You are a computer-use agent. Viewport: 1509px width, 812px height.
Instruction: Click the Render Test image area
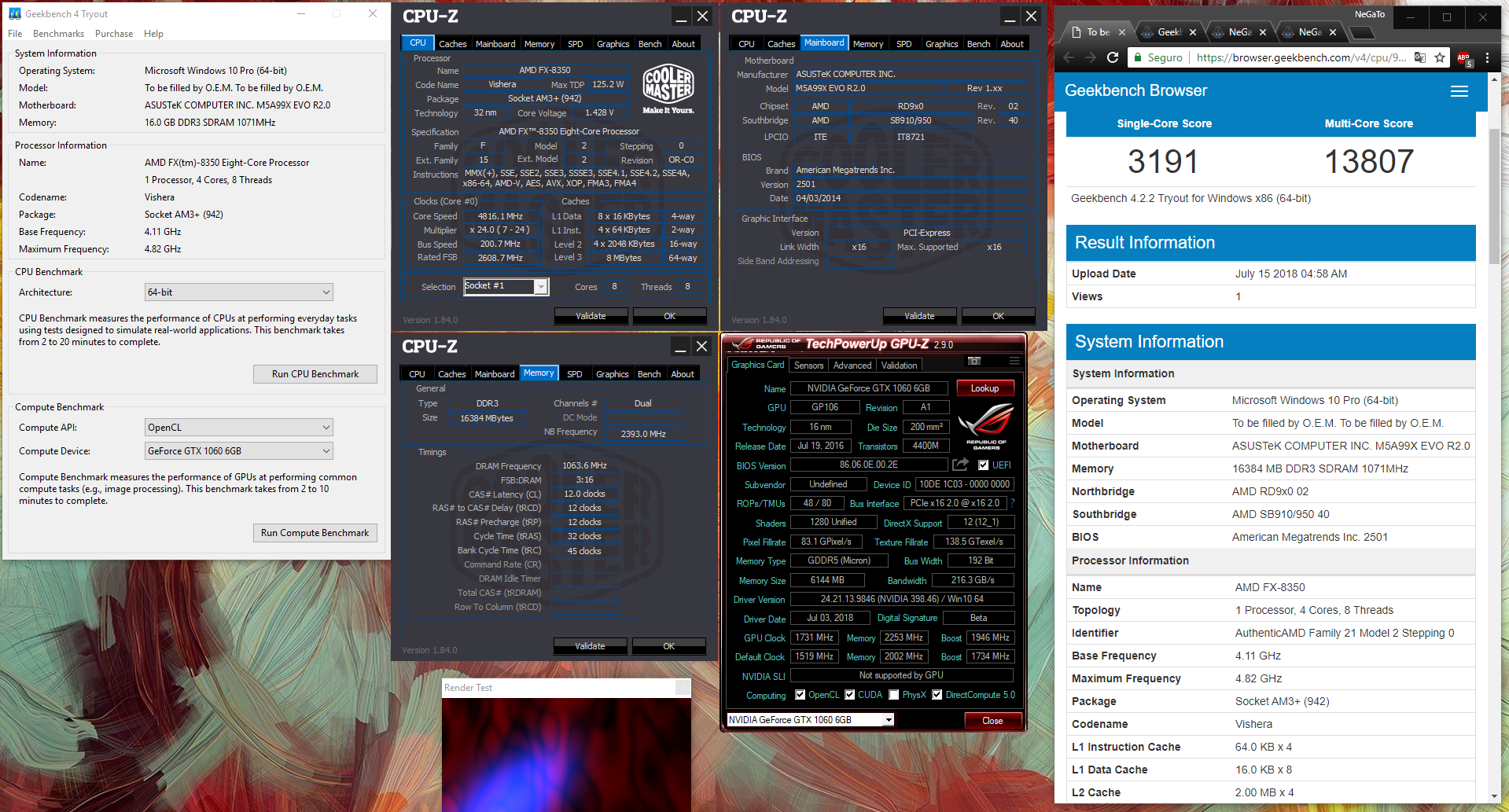[566, 755]
